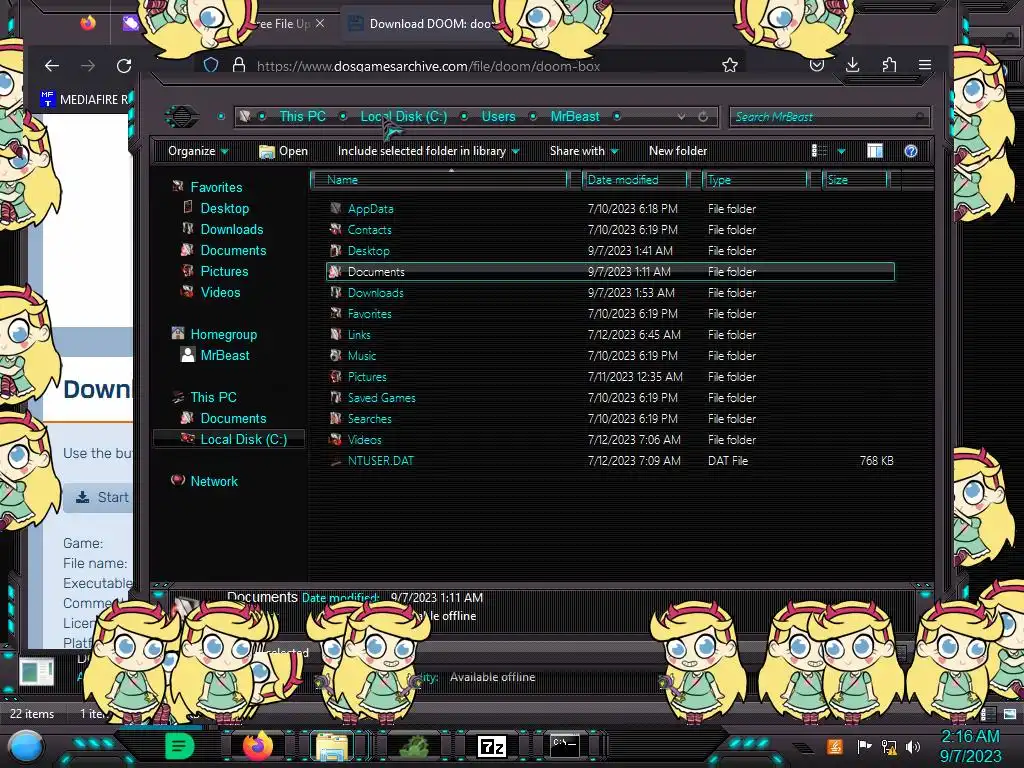
Task: Open Firefox extensions icon
Action: (889, 65)
